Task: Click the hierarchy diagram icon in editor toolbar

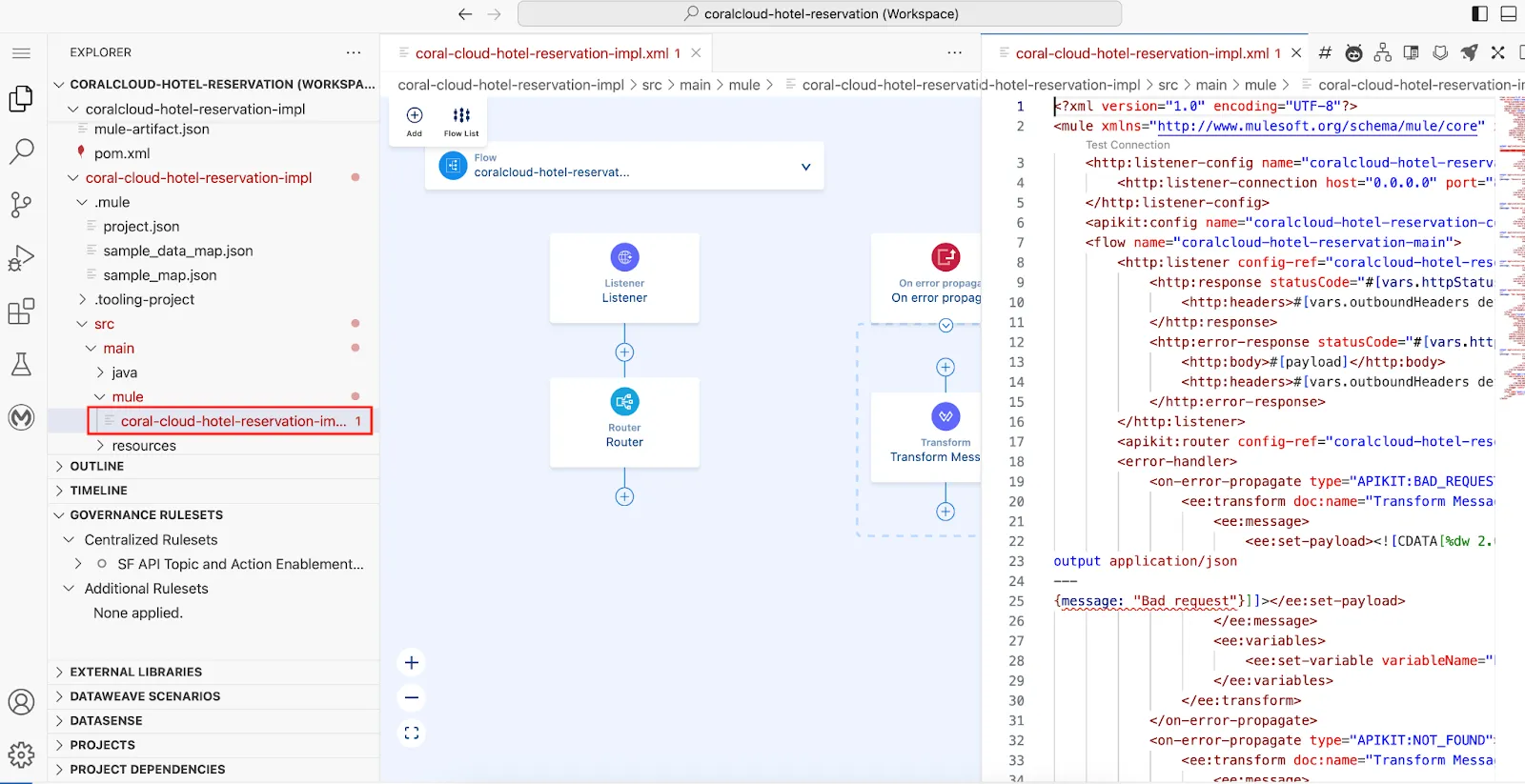Action: [x=1383, y=53]
